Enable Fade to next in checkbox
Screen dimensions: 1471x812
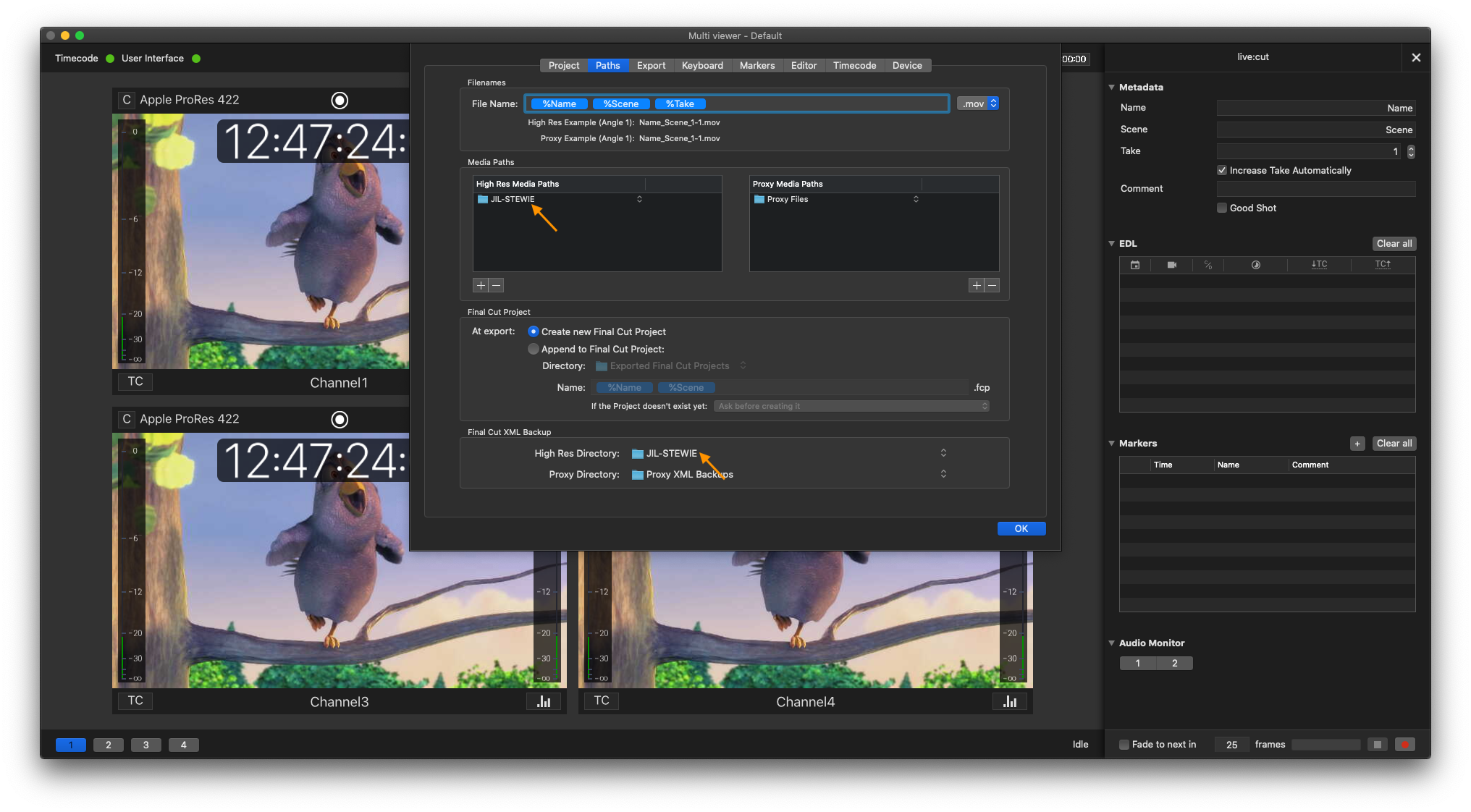[1124, 745]
